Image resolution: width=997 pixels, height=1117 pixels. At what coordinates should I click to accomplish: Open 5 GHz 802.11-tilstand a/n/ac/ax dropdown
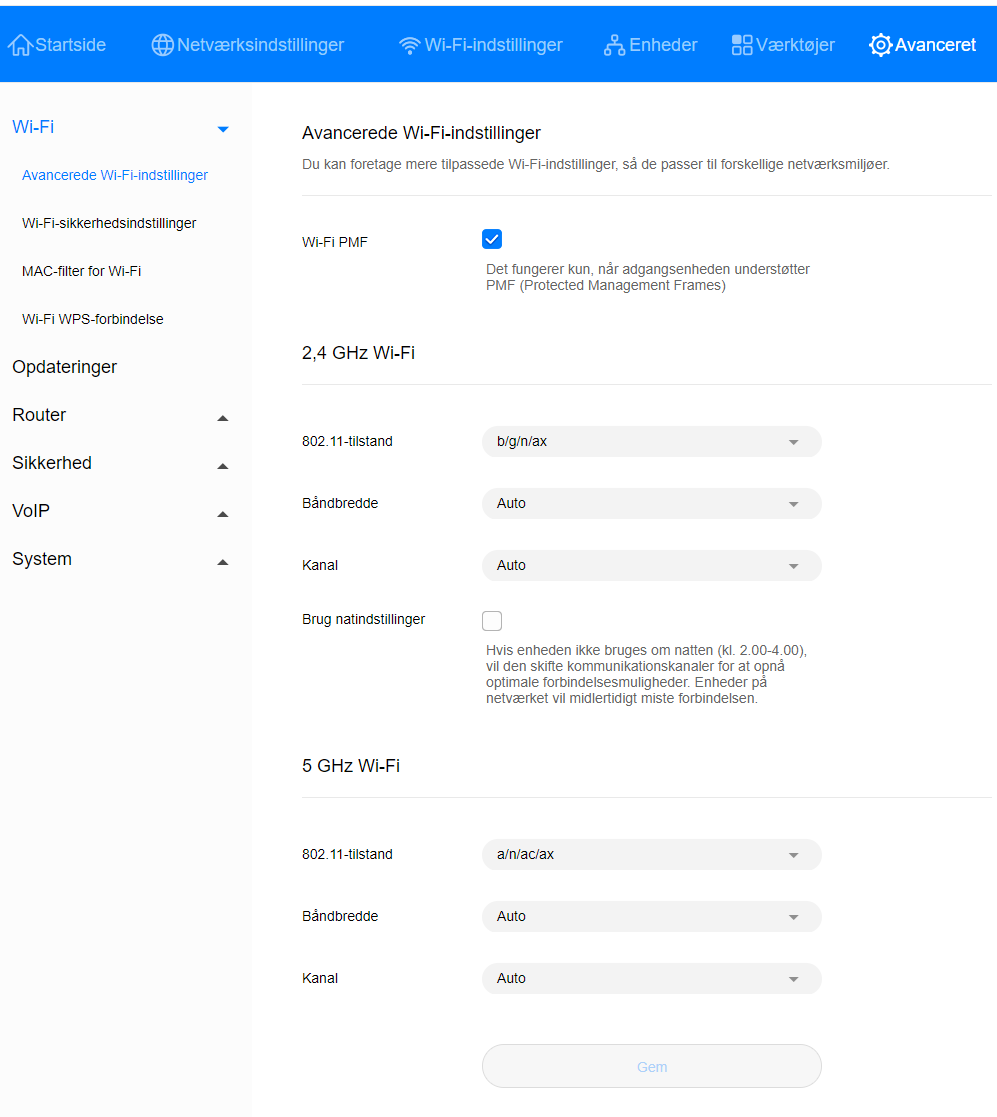point(652,855)
